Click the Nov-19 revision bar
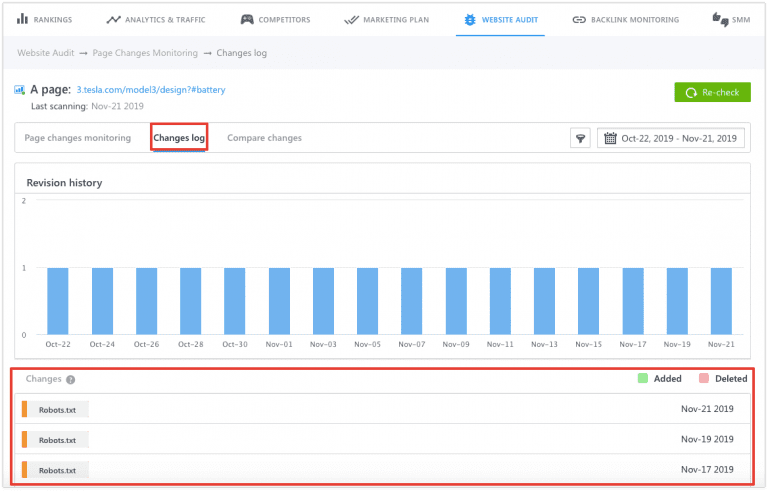 [677, 301]
